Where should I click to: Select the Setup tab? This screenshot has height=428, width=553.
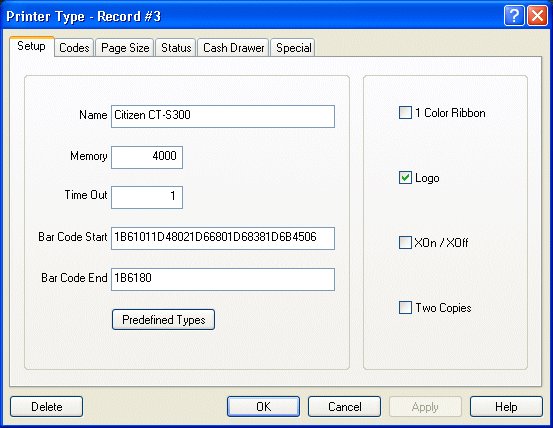pos(31,46)
